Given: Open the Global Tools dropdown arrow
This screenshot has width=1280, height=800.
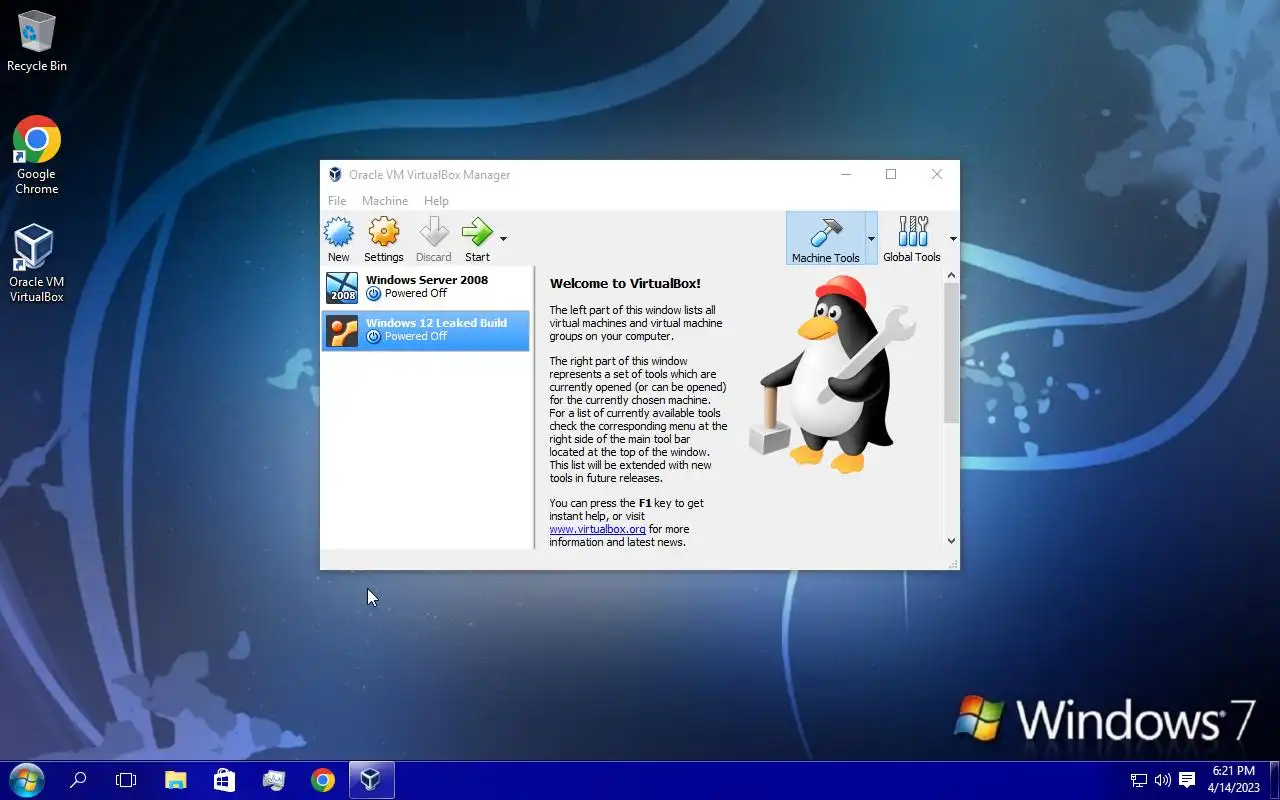Looking at the screenshot, I should (953, 239).
